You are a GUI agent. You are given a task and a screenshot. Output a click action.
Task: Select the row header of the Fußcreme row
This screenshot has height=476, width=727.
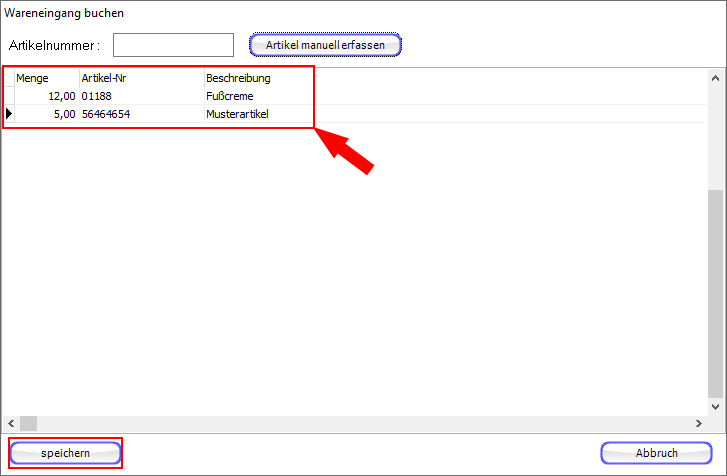[x=9, y=96]
